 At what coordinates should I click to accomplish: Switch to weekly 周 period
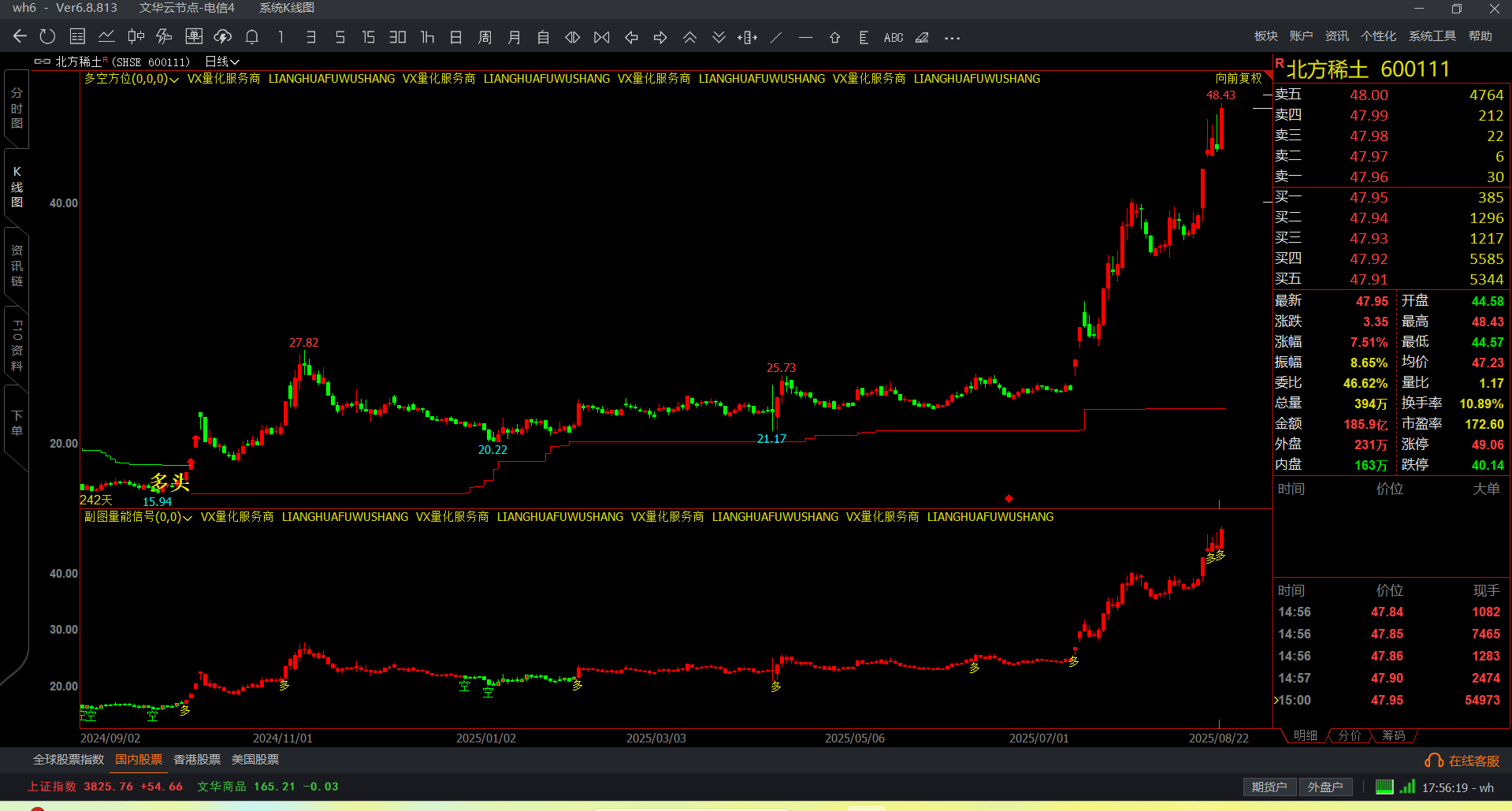click(x=485, y=36)
